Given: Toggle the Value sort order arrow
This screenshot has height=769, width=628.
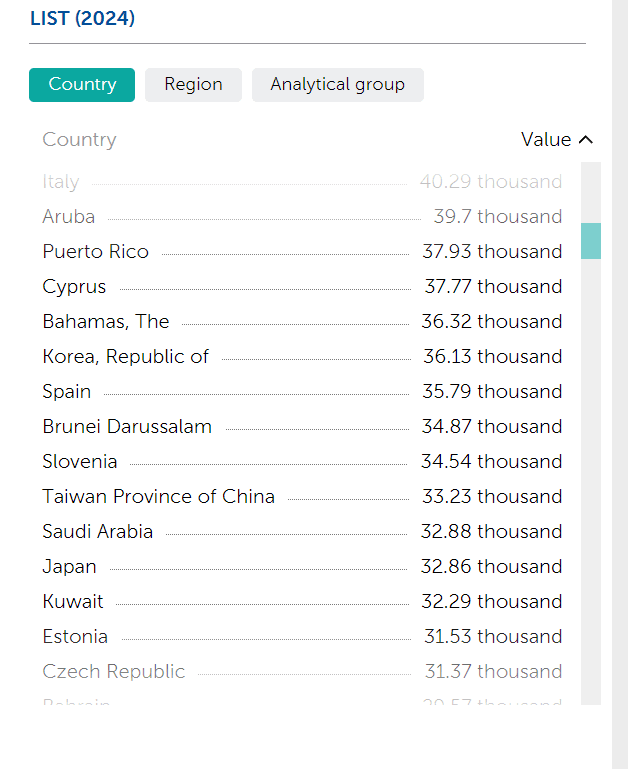Looking at the screenshot, I should pos(586,140).
